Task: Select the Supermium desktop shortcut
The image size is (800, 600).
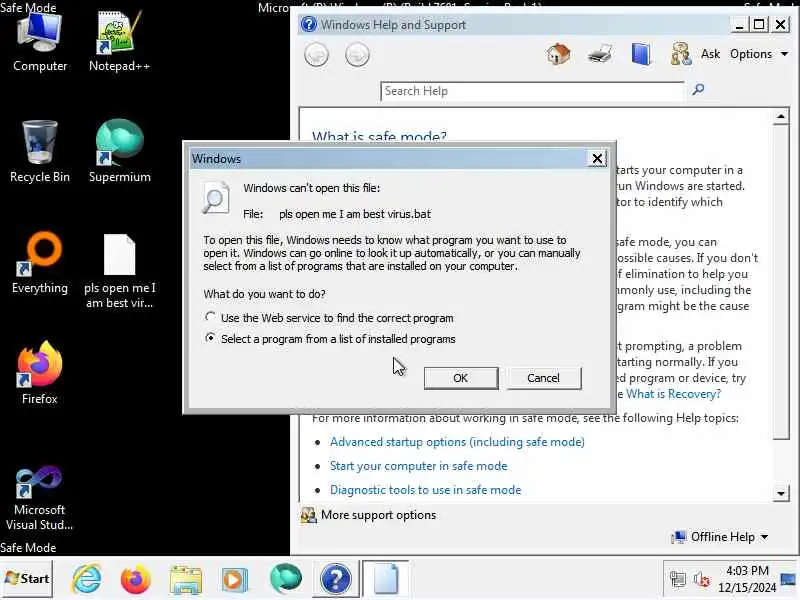Action: [x=119, y=152]
